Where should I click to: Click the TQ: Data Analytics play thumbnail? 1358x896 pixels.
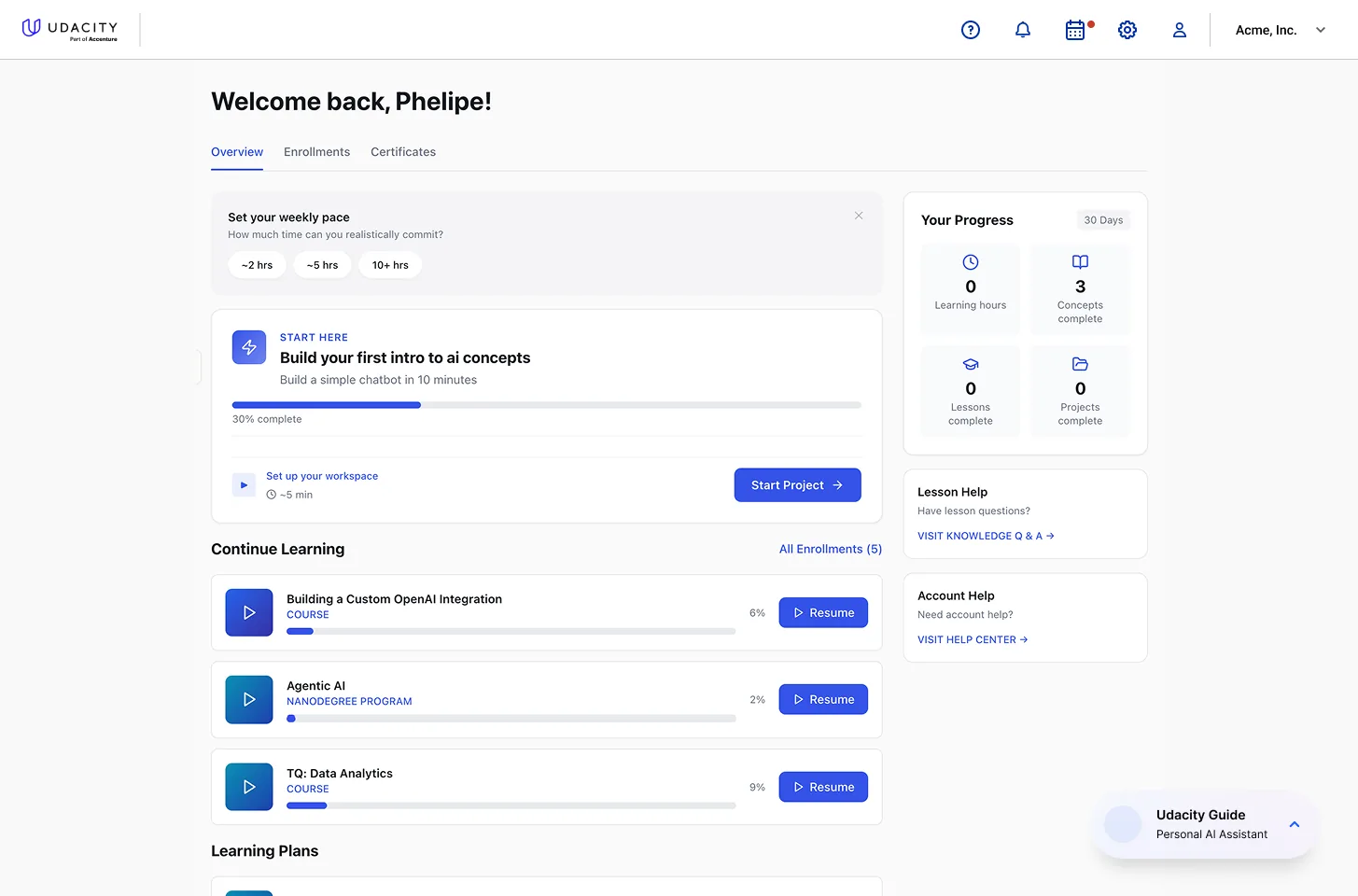249,787
